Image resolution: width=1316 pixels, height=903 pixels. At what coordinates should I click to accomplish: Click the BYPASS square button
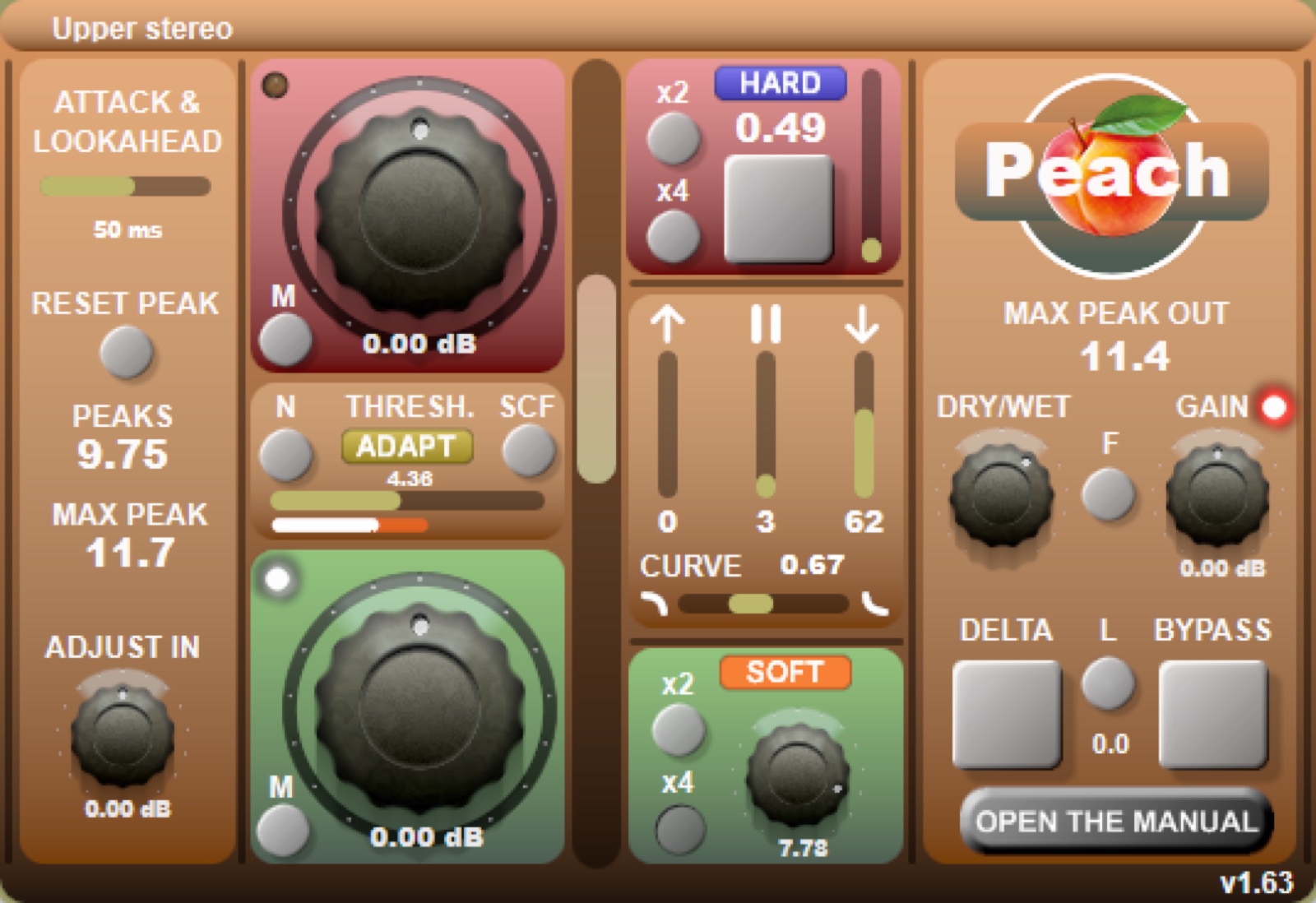[x=1213, y=715]
